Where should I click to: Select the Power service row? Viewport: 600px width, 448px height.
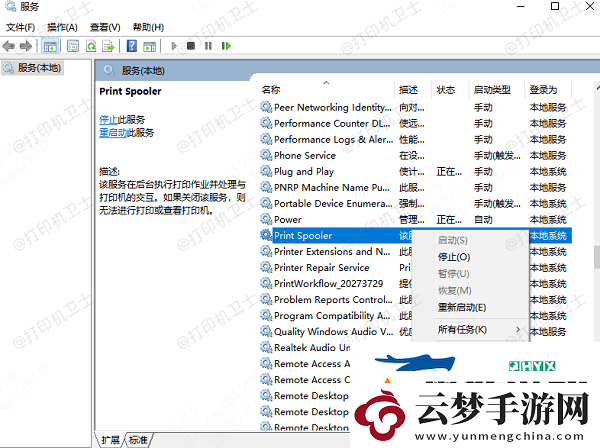416,220
